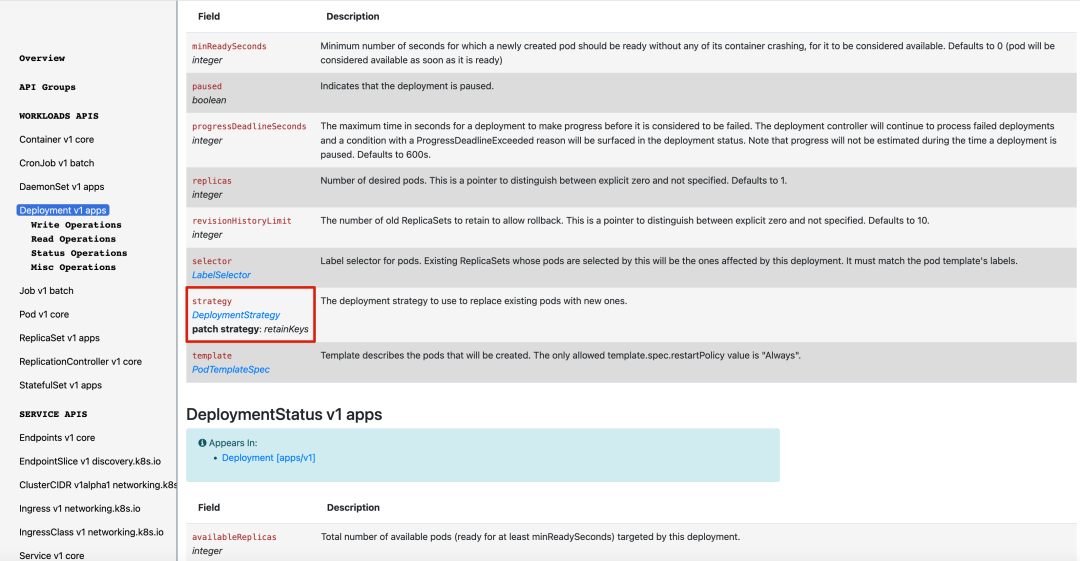Open Pod v1 core page
Viewport: 1080px width, 561px height.
coord(44,314)
